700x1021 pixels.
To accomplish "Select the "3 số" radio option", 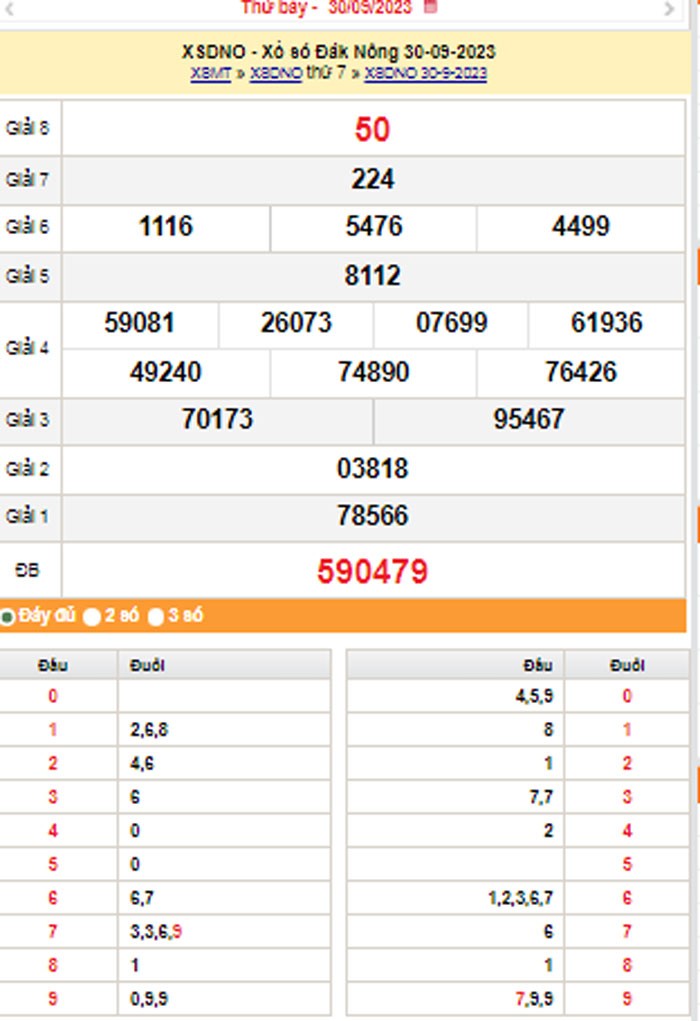I will pyautogui.click(x=156, y=617).
